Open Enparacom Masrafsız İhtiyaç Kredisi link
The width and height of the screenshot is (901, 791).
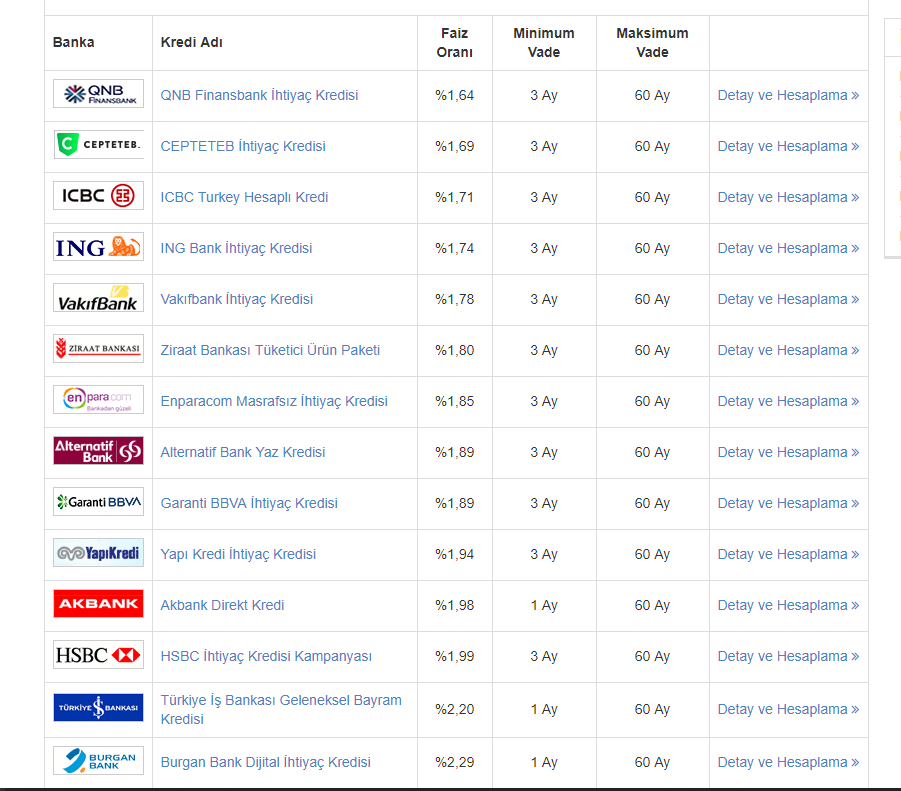274,401
